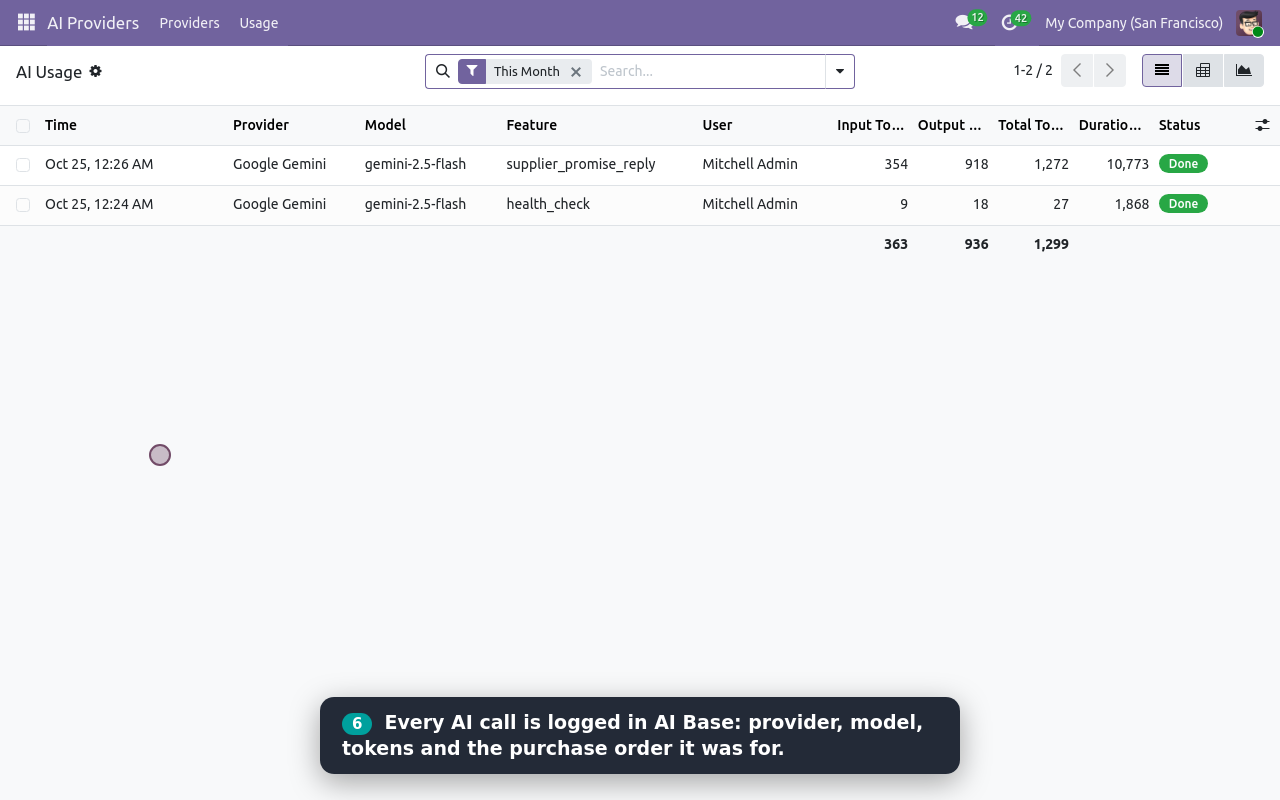
Task: Sort by the Input Tokens column header
Action: 870,125
